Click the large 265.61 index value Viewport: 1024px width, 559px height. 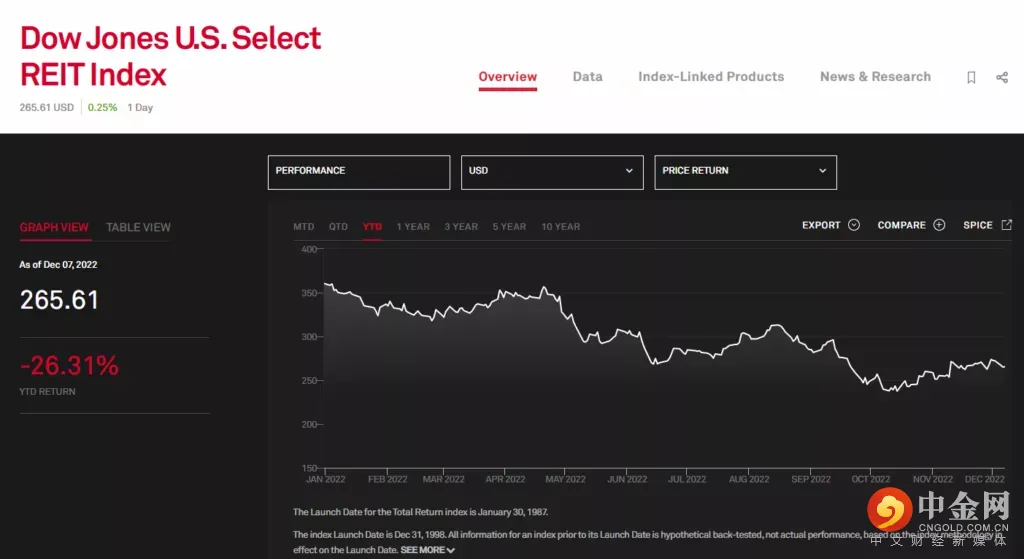[59, 300]
